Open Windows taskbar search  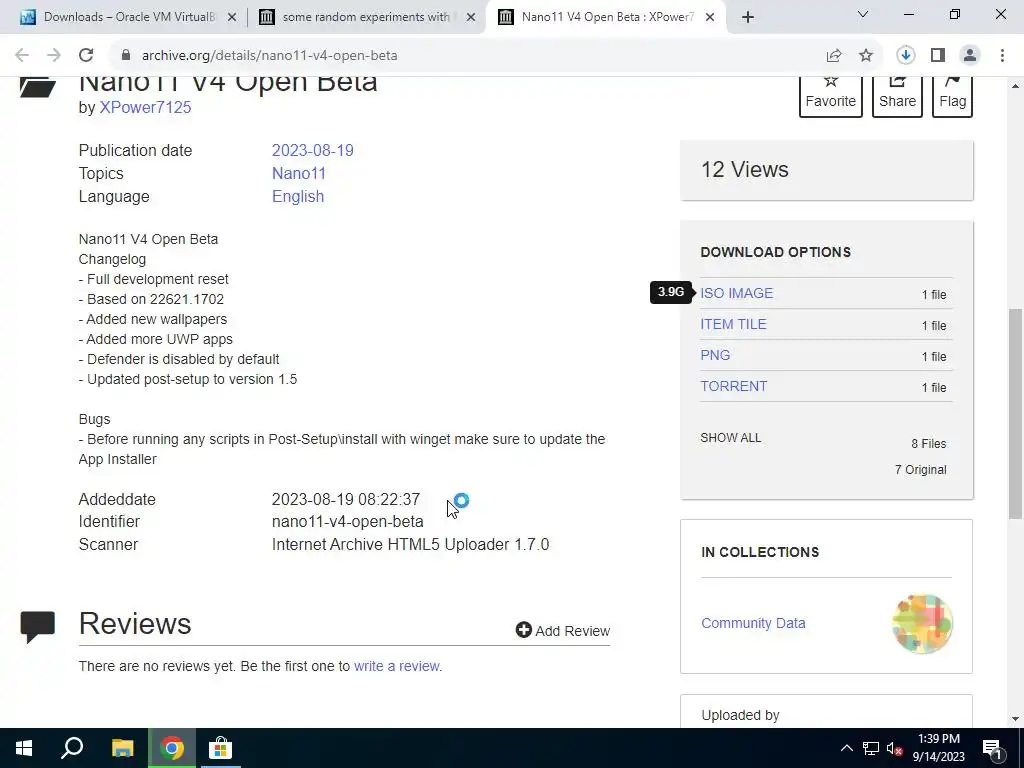pyautogui.click(x=72, y=748)
